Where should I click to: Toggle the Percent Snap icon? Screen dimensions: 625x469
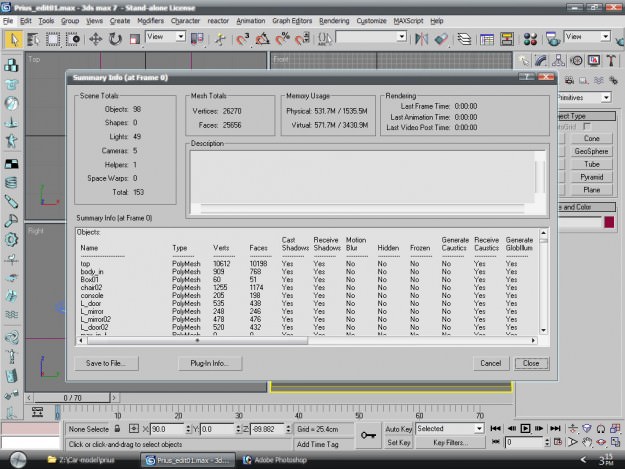[x=282, y=39]
